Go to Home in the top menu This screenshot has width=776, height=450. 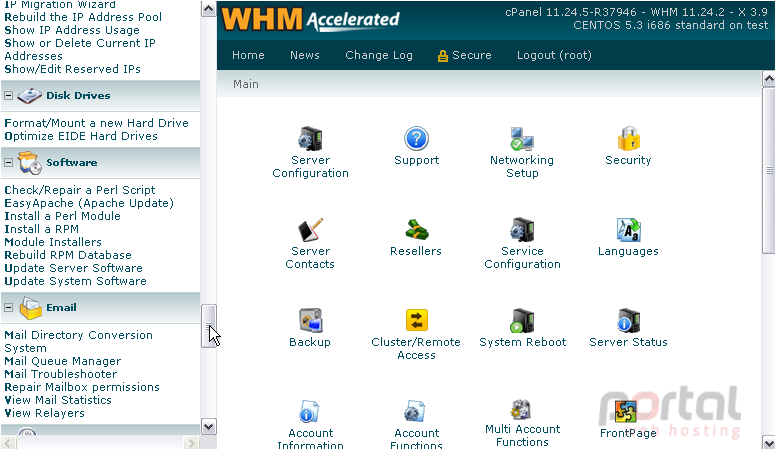pos(248,55)
